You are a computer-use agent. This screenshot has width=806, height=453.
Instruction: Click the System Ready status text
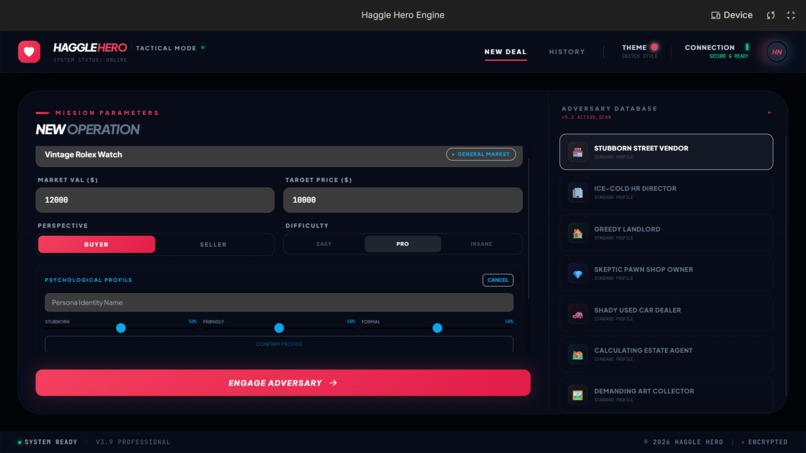click(x=51, y=442)
